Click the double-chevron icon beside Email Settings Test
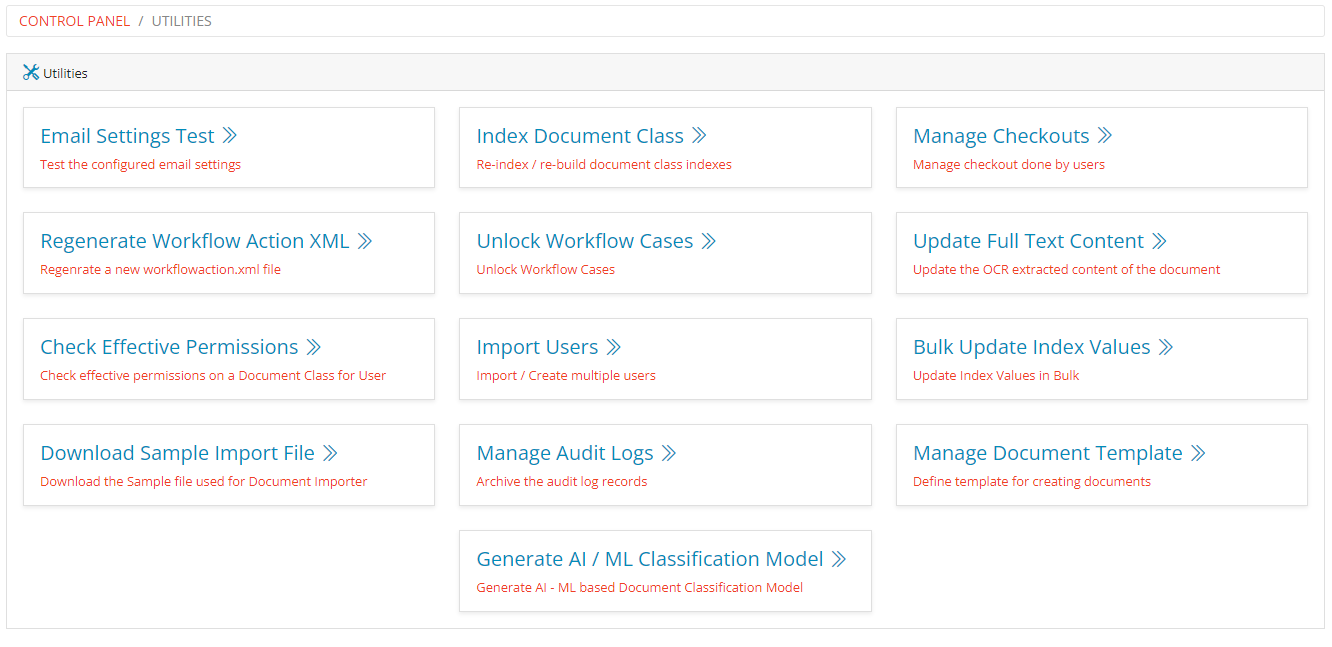1332x647 pixels. point(230,136)
